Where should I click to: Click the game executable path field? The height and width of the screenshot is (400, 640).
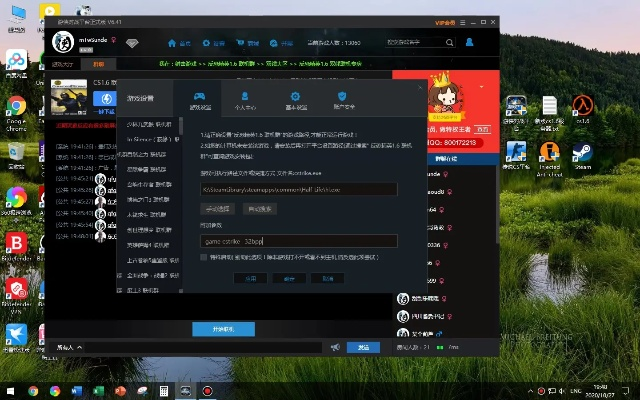tap(299, 189)
